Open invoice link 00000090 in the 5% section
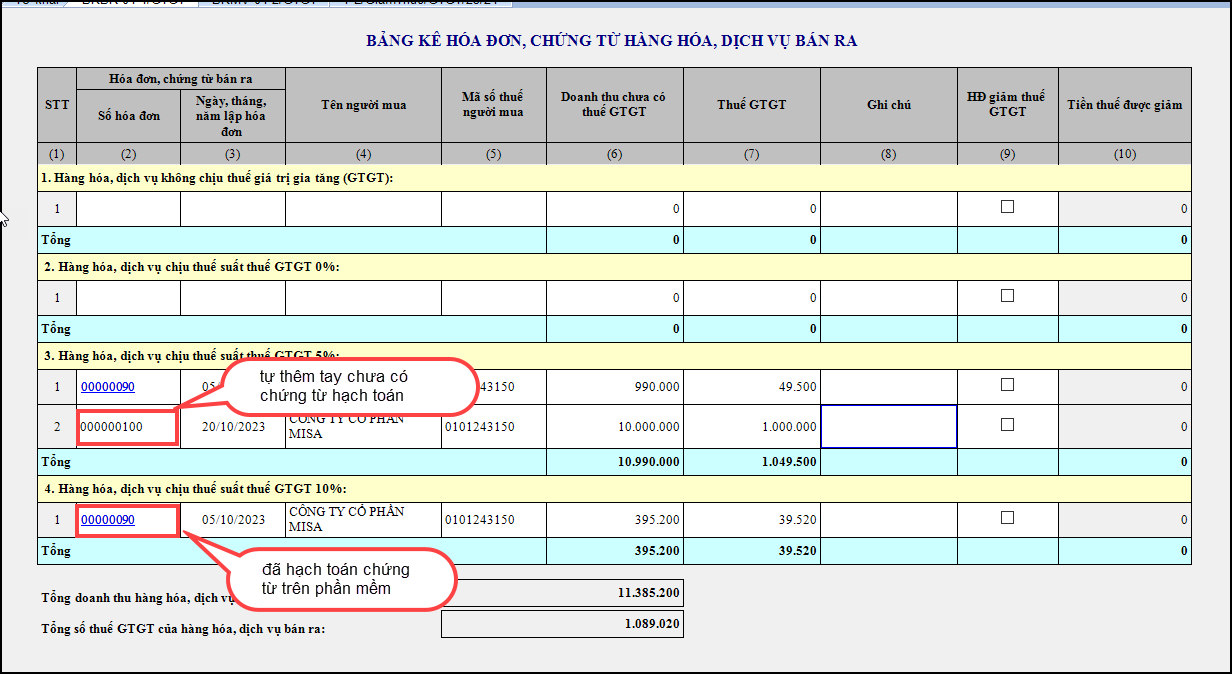 (x=107, y=387)
